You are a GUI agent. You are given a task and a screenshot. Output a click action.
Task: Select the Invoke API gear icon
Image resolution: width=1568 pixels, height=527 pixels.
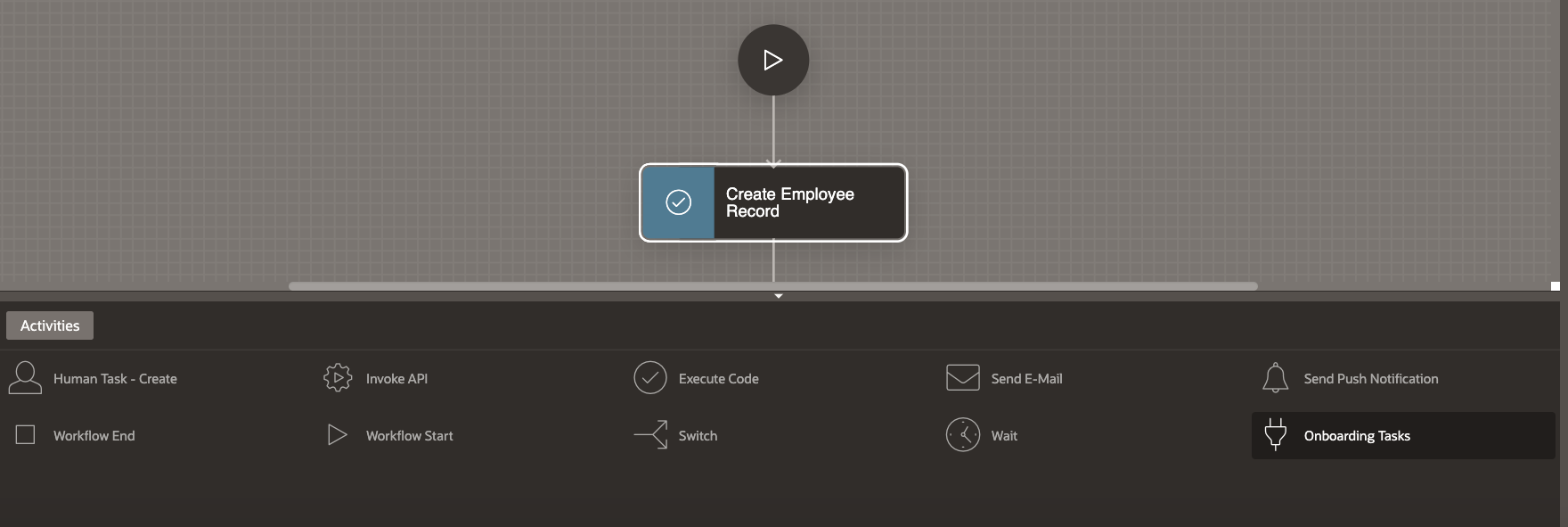click(x=338, y=378)
